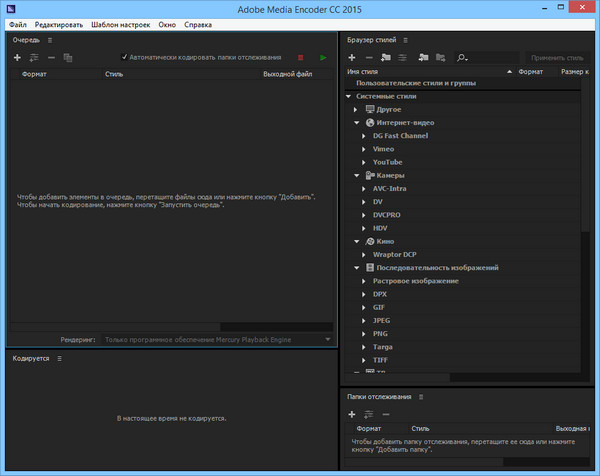Viewport: 600px width, 476px height.
Task: Toggle Автоматически кодировать папки отслеживания checkbox
Action: pyautogui.click(x=124, y=58)
